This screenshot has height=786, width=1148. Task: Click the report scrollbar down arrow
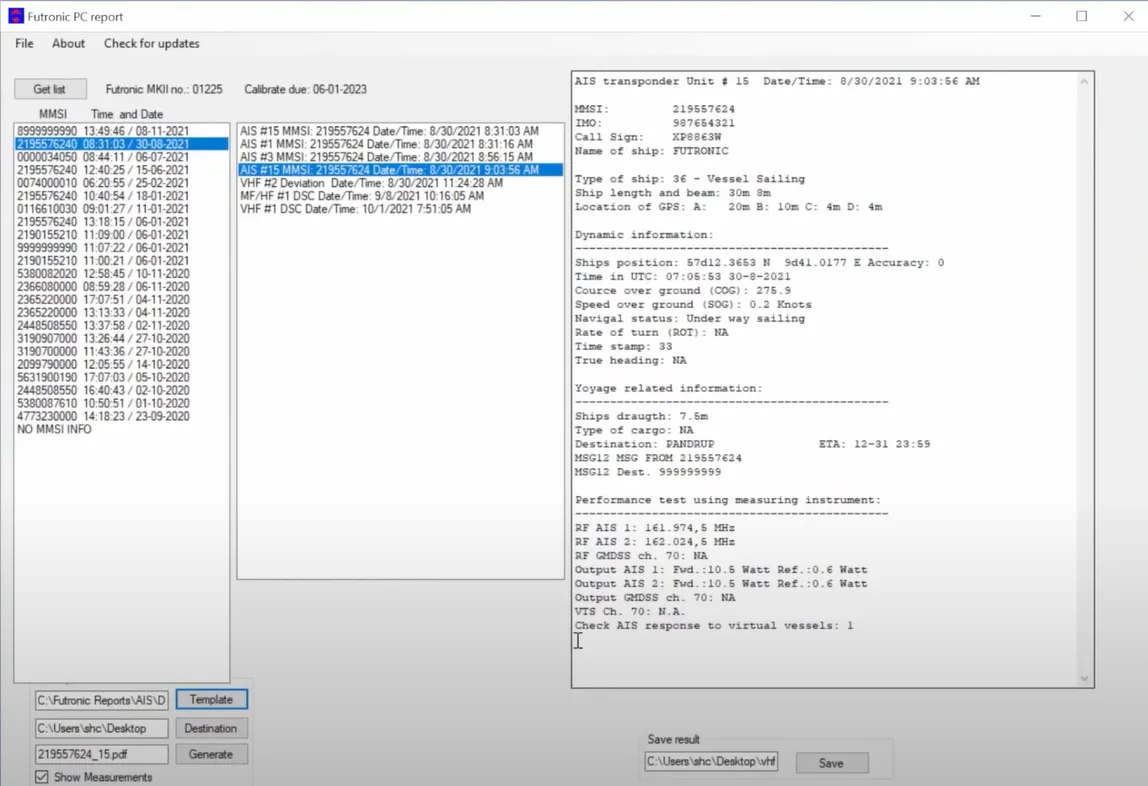[x=1084, y=679]
